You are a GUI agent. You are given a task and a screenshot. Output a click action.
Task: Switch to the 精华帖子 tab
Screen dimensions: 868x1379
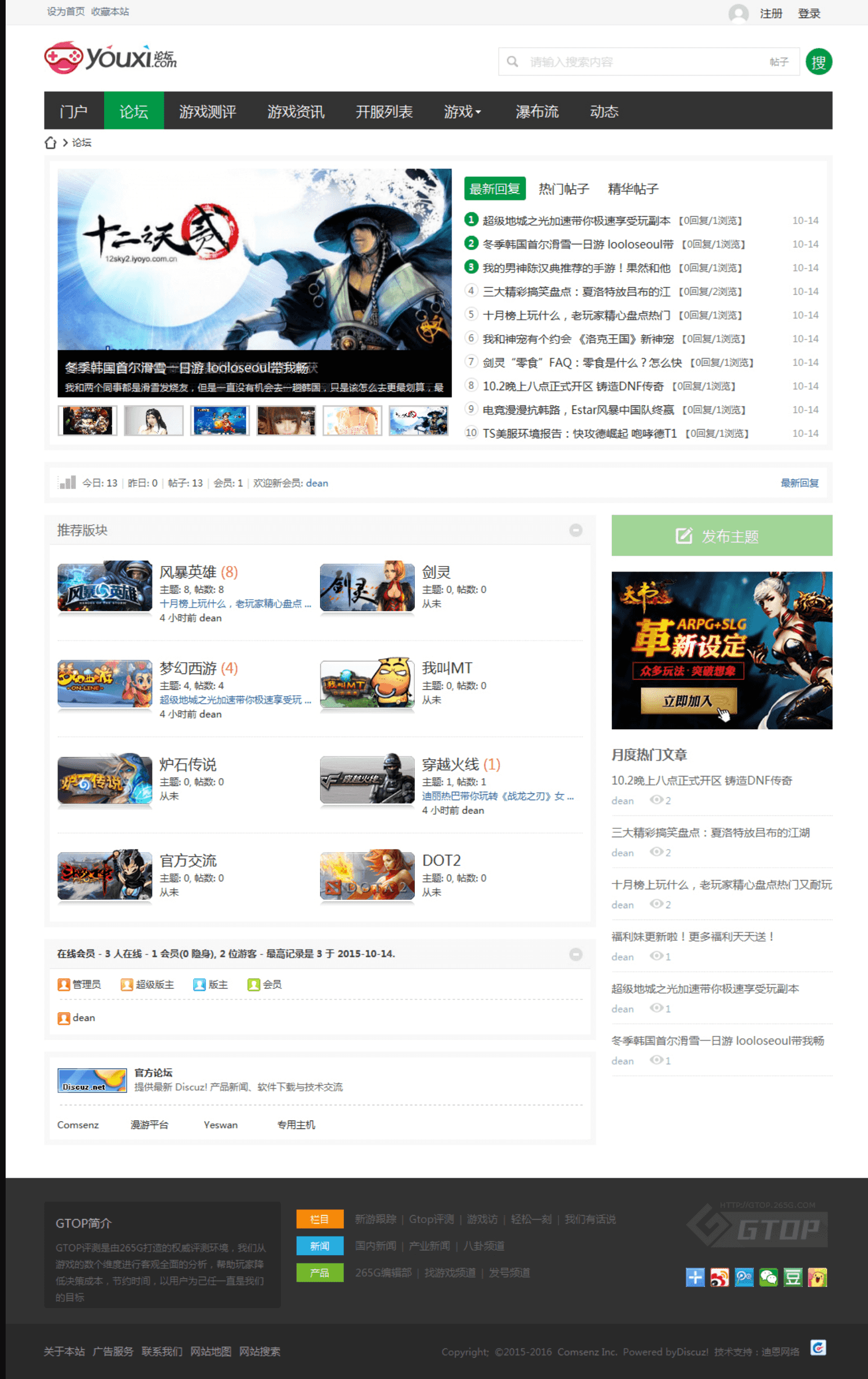click(x=633, y=189)
